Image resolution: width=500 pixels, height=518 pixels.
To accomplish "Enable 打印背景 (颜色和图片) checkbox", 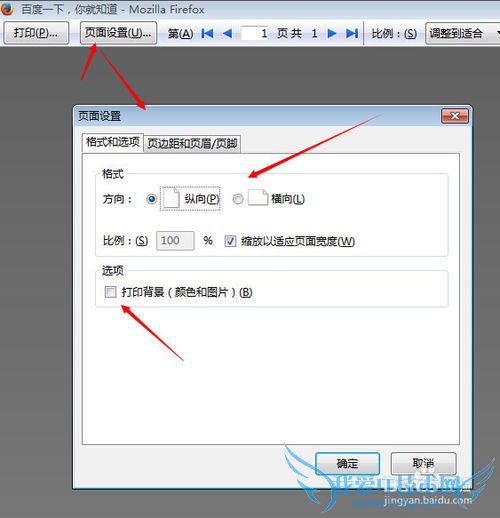I will tap(110, 292).
